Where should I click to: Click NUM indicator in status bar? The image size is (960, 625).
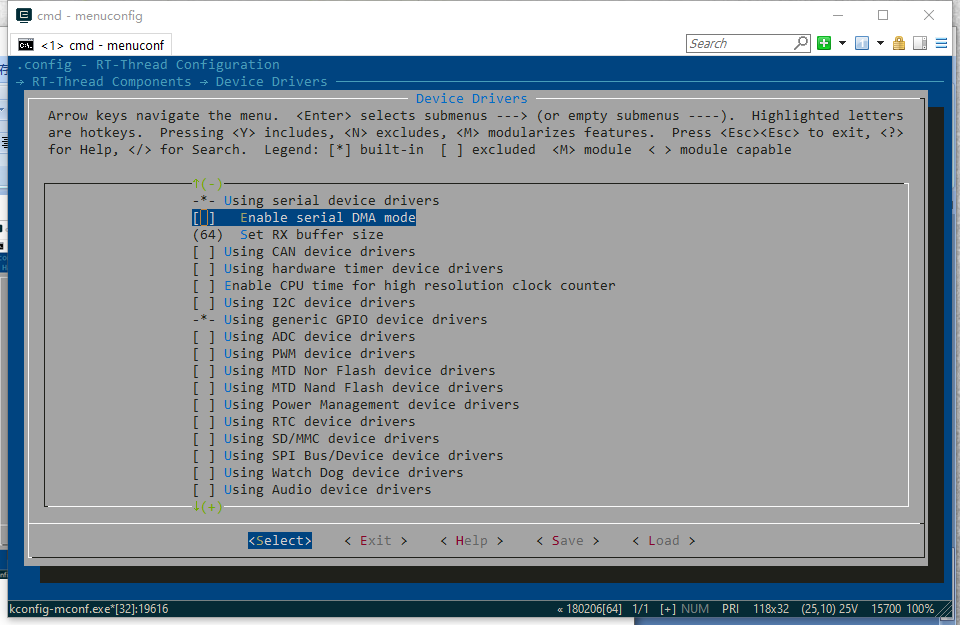695,609
